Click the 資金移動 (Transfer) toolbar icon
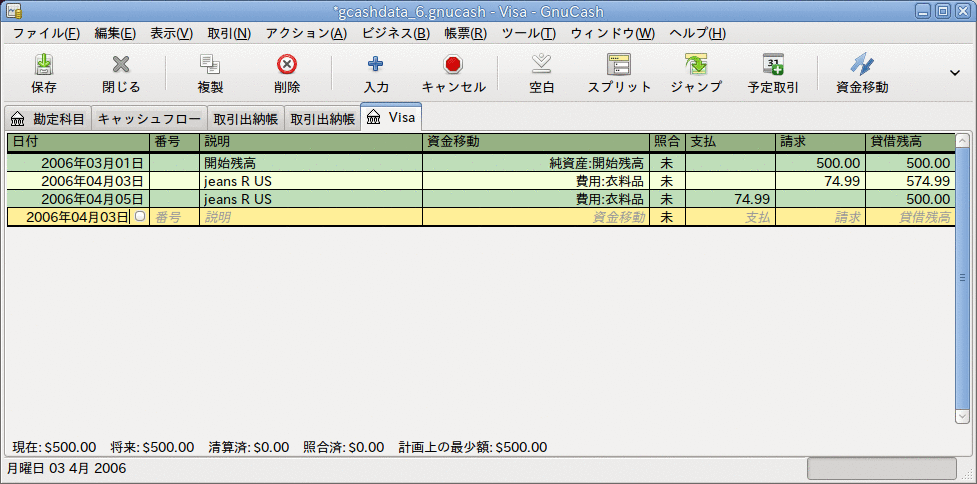 (x=862, y=65)
